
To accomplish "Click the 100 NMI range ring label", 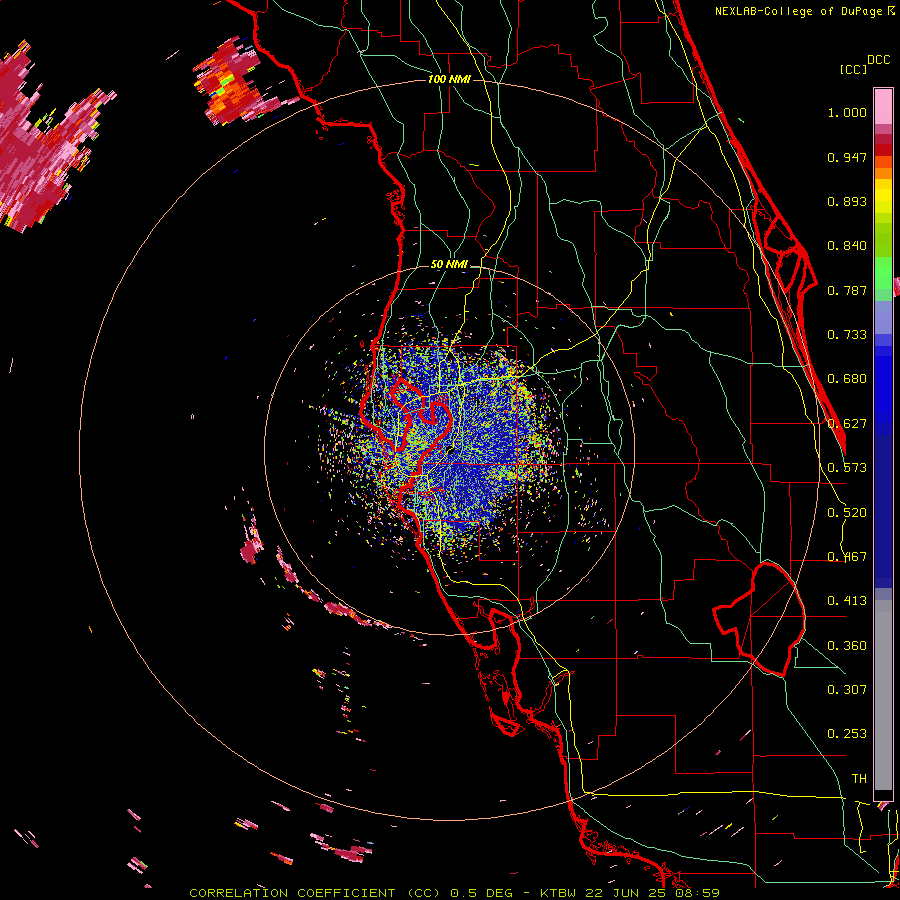I will [449, 79].
